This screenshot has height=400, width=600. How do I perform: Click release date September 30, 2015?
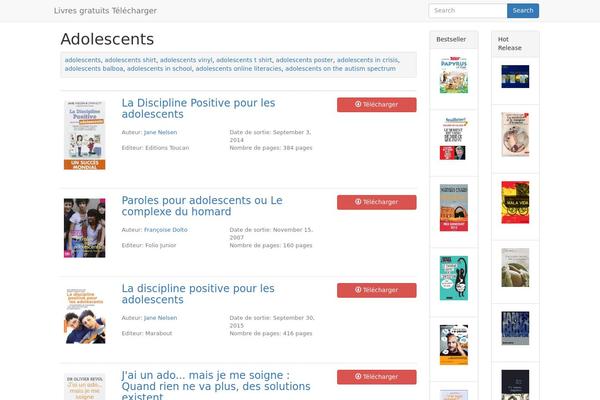272,322
